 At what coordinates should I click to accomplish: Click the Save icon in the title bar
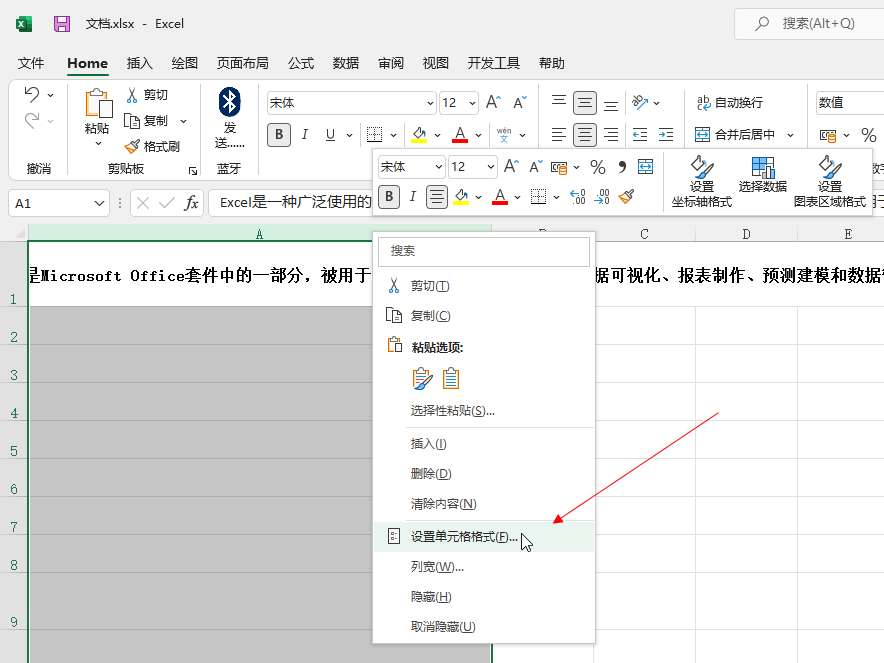pos(61,24)
